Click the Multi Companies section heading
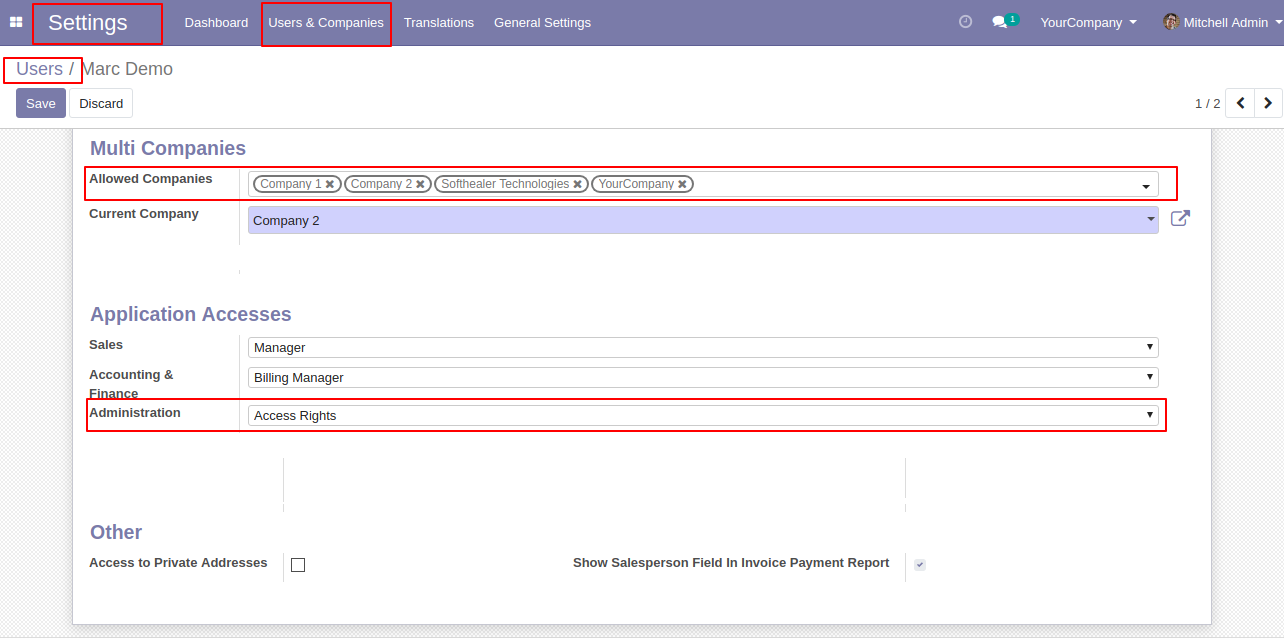The width and height of the screenshot is (1284, 638). (x=168, y=148)
